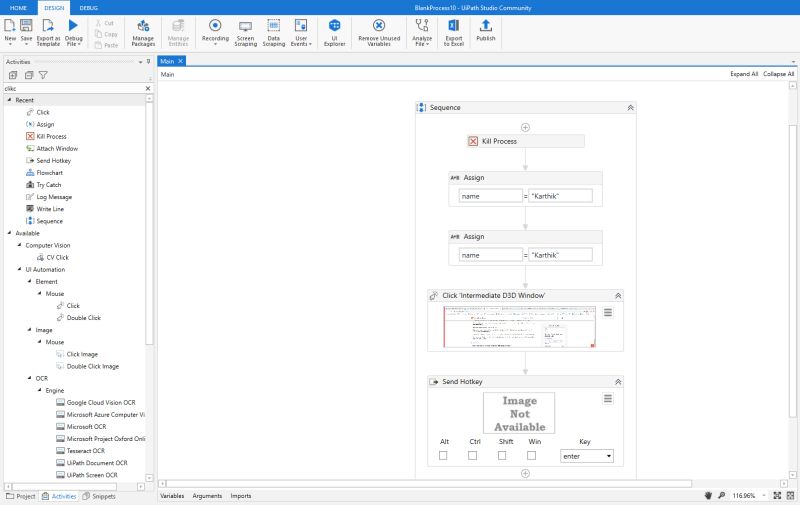Open the Snippets panel tab
This screenshot has width=800, height=505.
point(99,496)
